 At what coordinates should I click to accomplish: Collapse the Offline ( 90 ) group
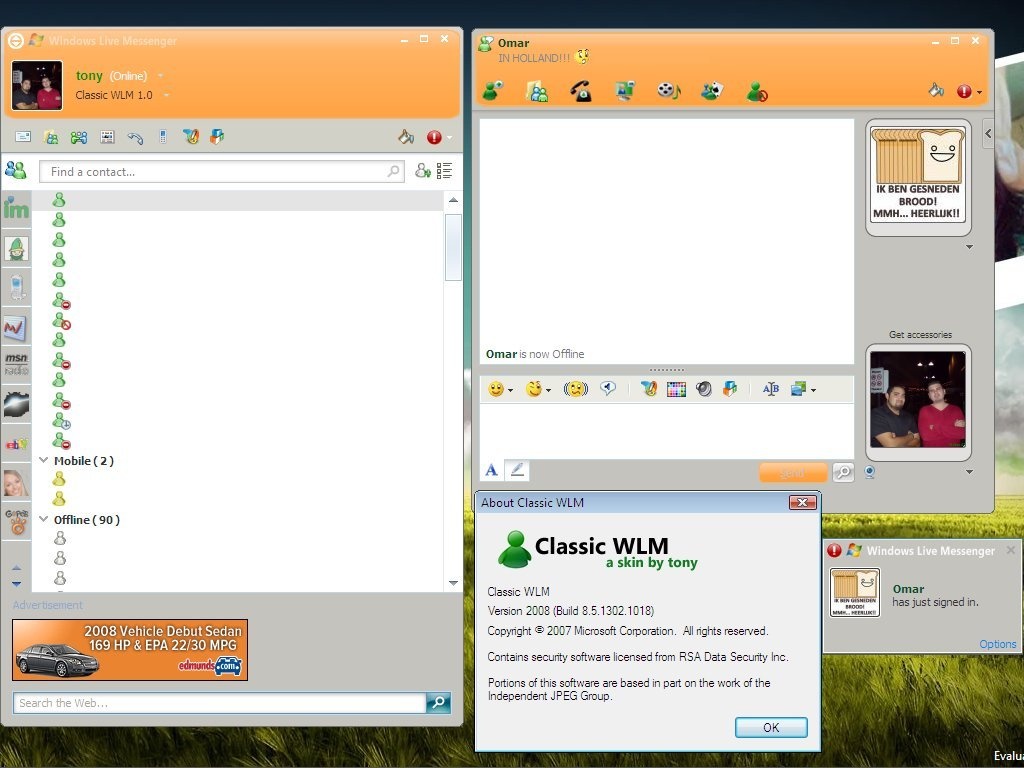pyautogui.click(x=44, y=519)
